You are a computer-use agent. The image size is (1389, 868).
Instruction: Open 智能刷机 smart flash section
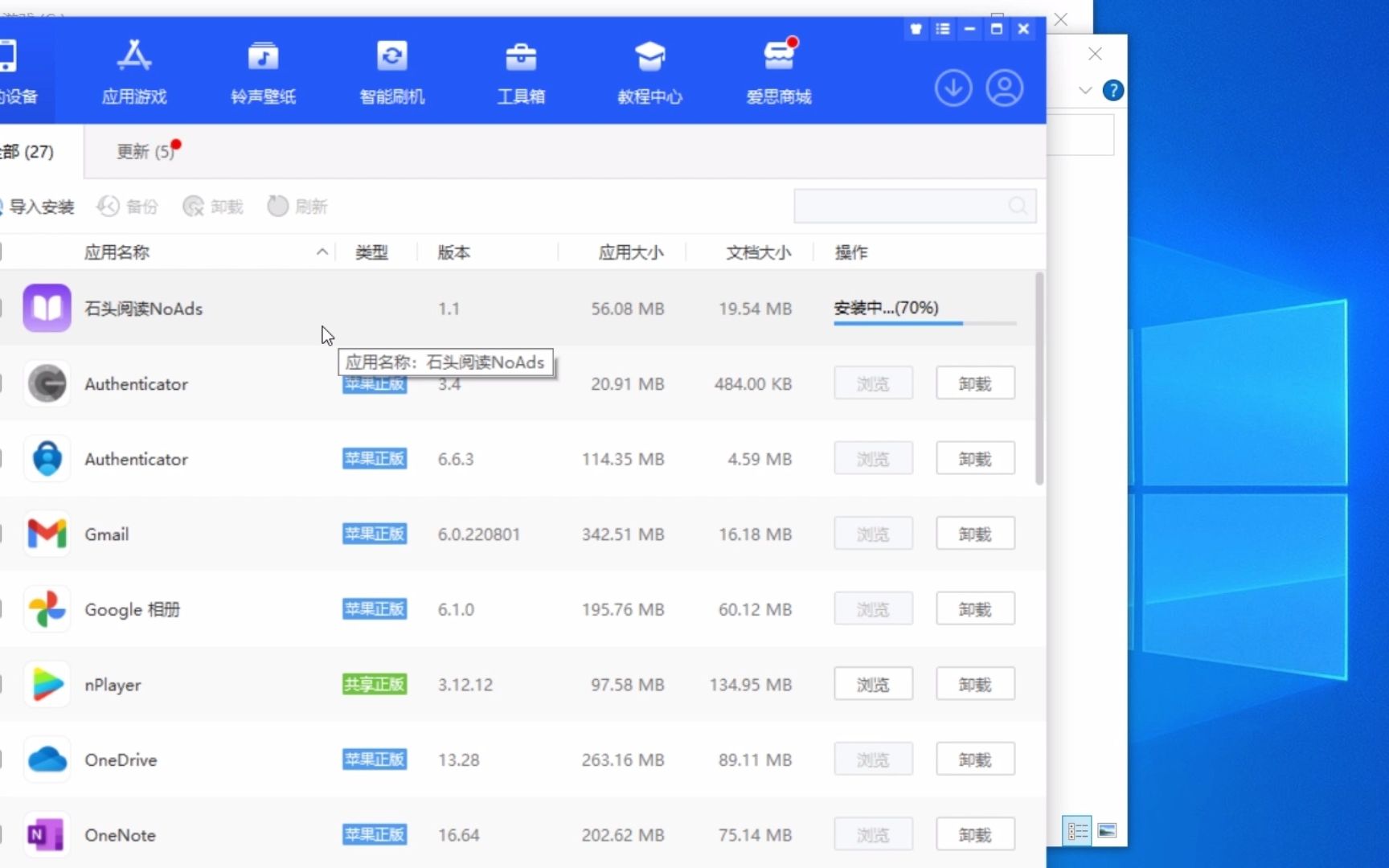(391, 72)
